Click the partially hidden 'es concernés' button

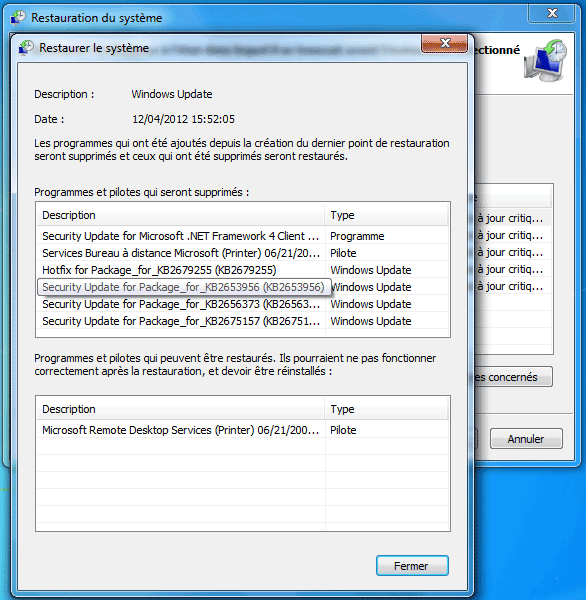pos(513,377)
